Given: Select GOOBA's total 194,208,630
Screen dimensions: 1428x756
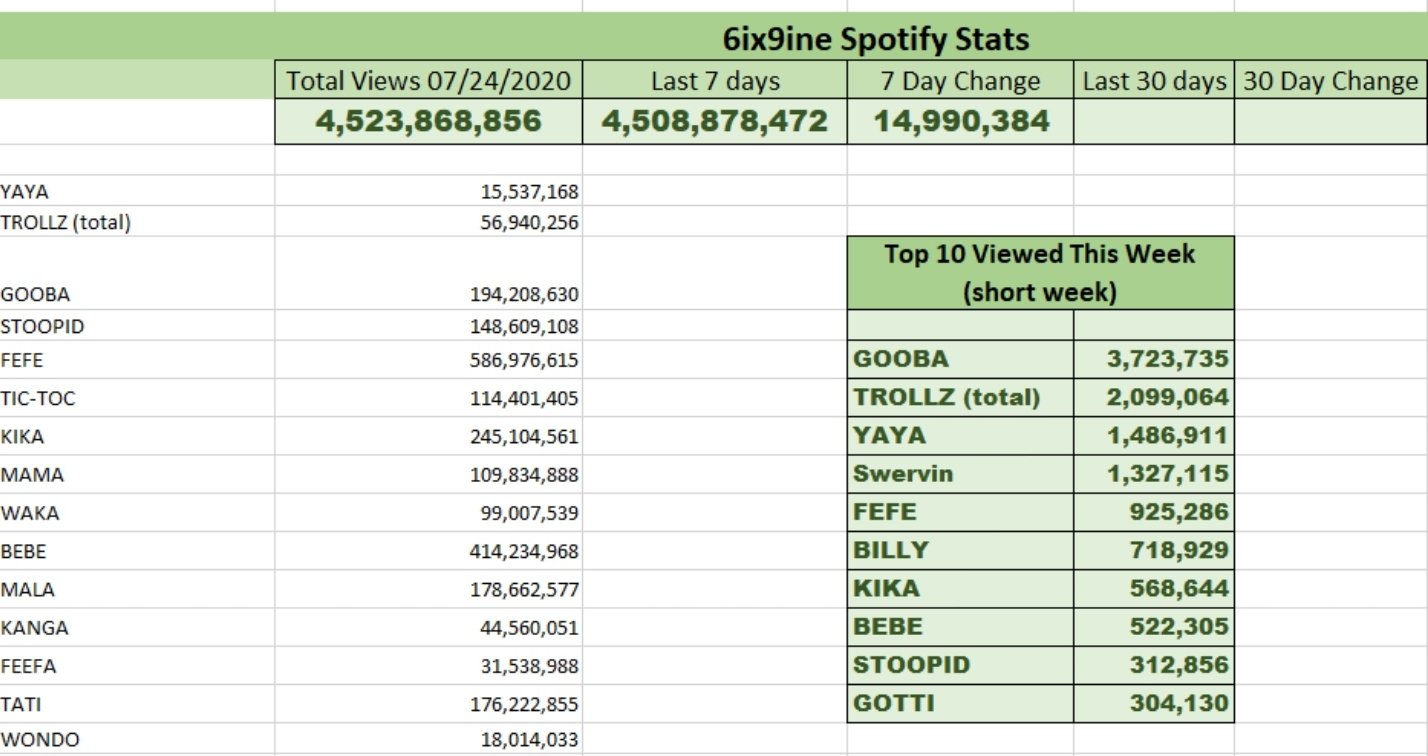Looking at the screenshot, I should tap(524, 295).
